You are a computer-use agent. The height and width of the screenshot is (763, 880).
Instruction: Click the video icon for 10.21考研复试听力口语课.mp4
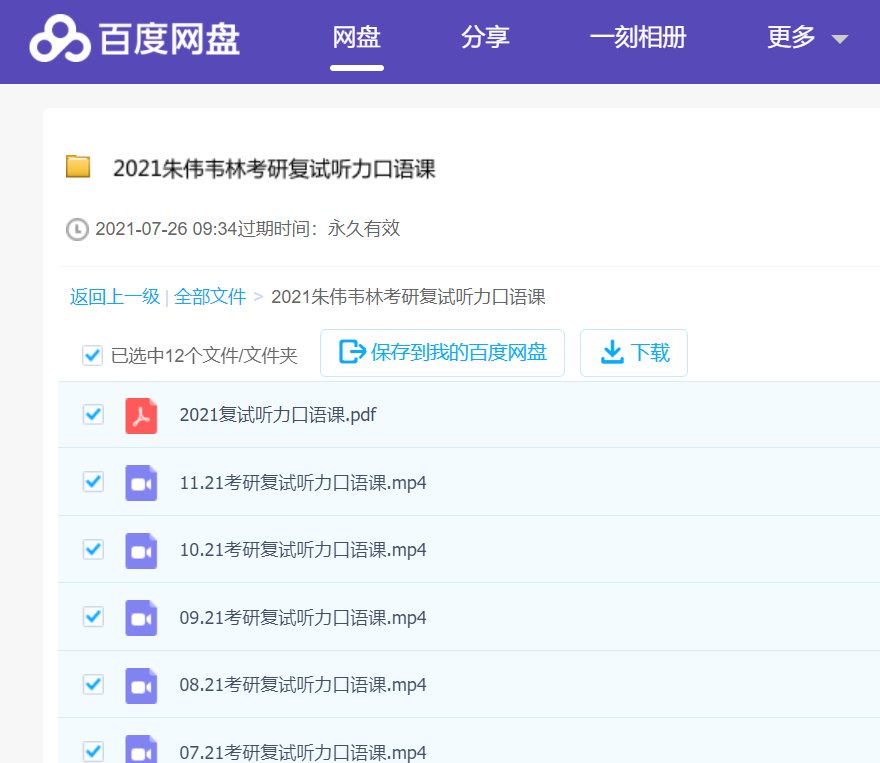click(x=141, y=549)
